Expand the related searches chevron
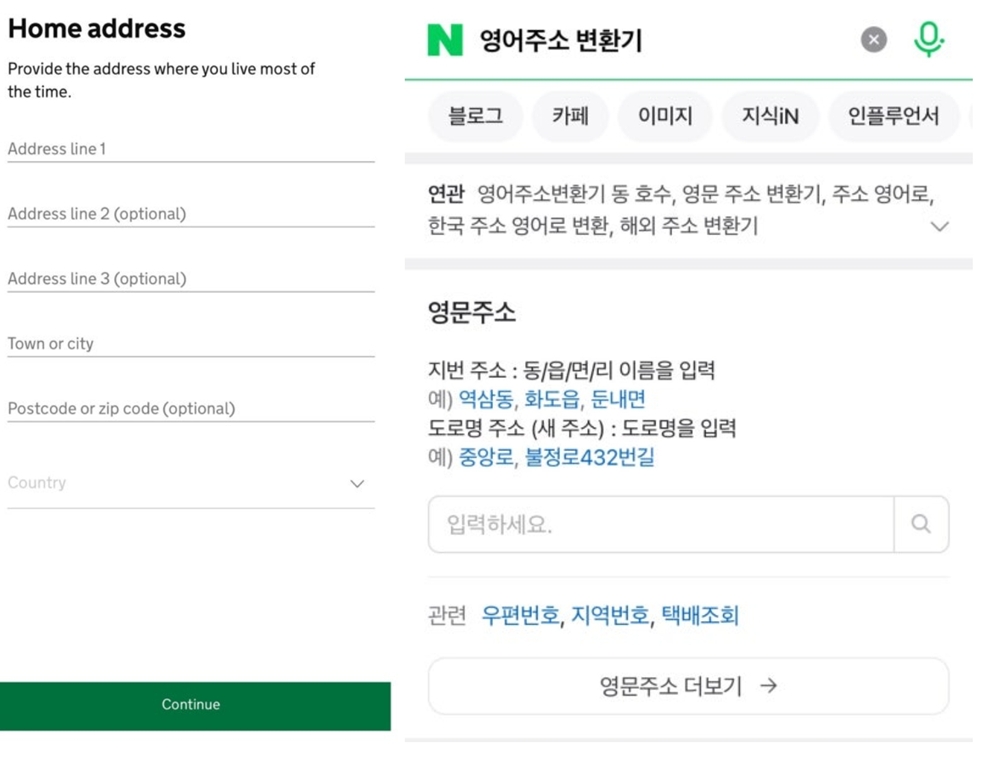The width and height of the screenshot is (1000, 759). [x=939, y=226]
